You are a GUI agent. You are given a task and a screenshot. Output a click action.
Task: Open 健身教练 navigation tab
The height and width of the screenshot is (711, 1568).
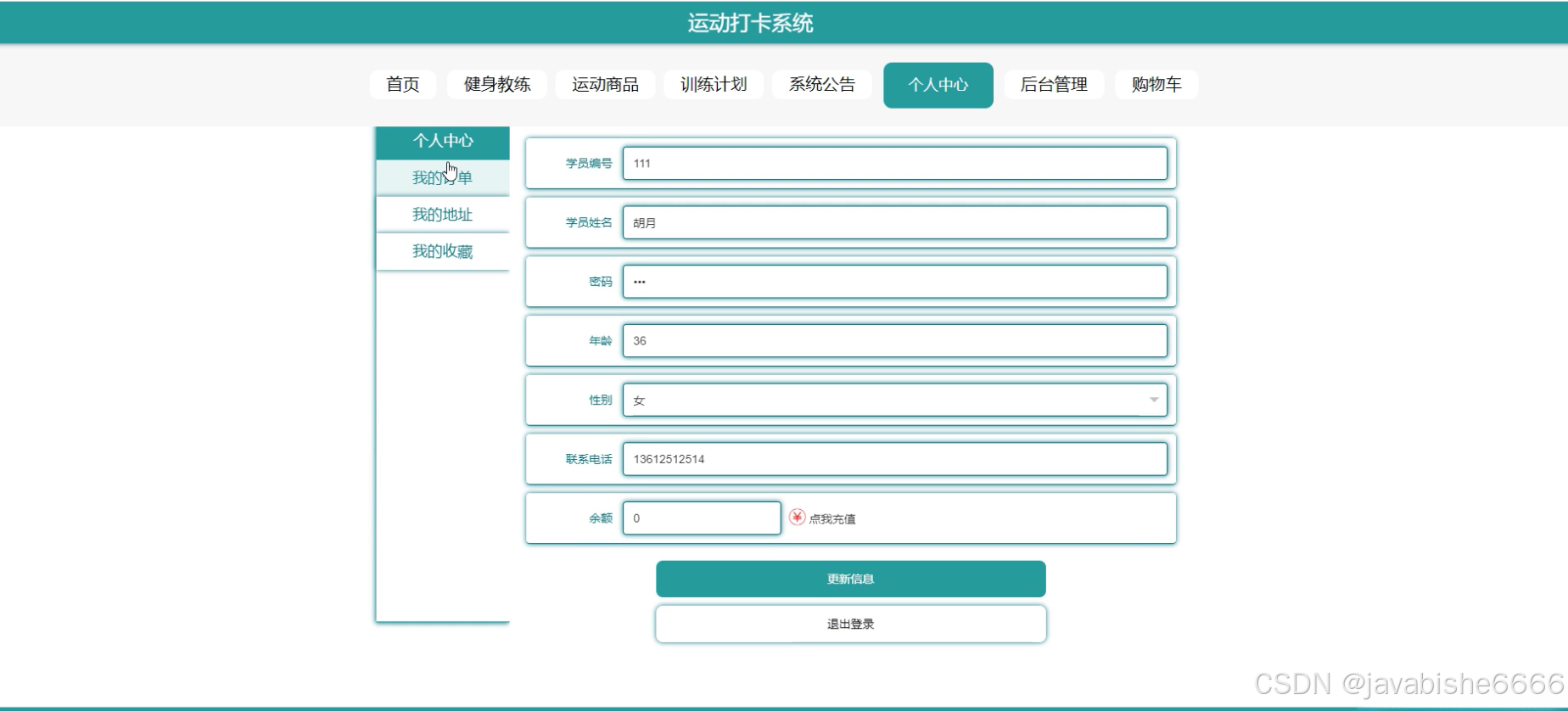[497, 85]
